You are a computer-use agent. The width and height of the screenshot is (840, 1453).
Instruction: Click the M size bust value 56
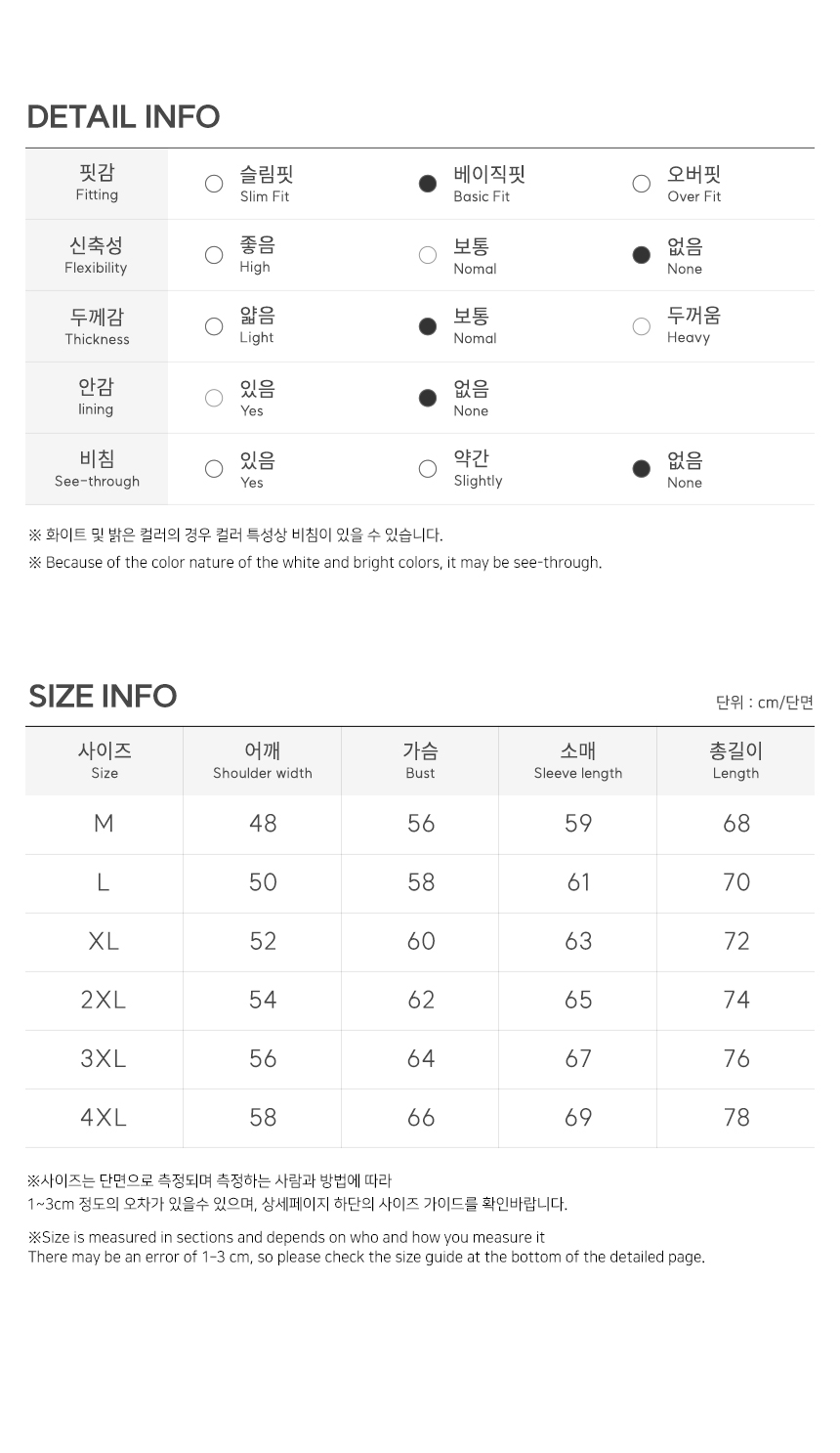[x=421, y=824]
